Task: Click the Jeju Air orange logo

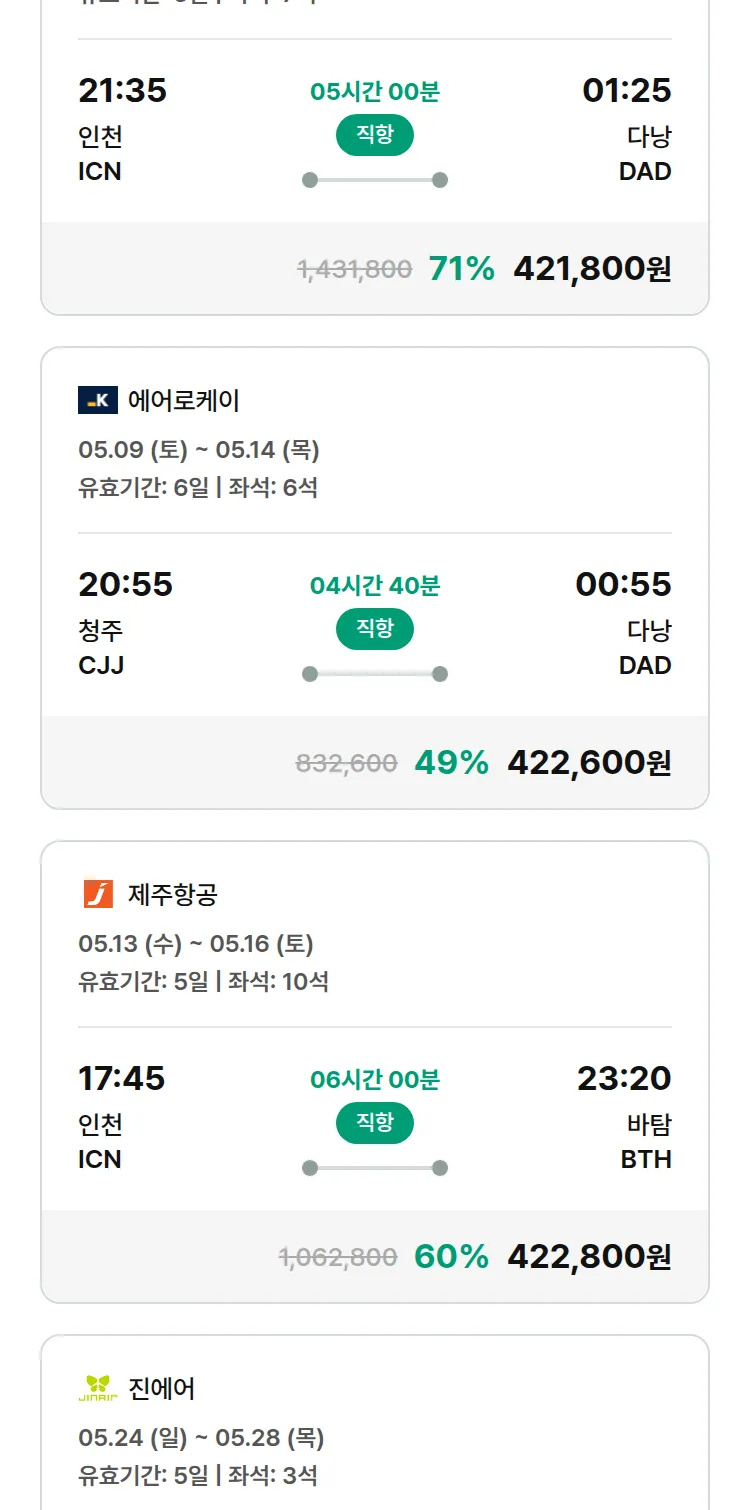Action: coord(98,894)
